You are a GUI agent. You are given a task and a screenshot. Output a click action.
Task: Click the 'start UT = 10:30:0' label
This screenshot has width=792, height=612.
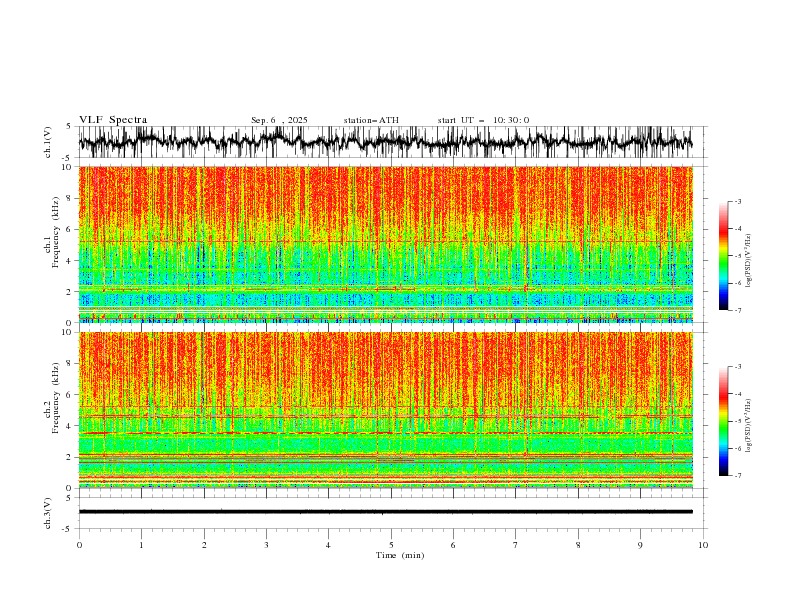point(483,120)
